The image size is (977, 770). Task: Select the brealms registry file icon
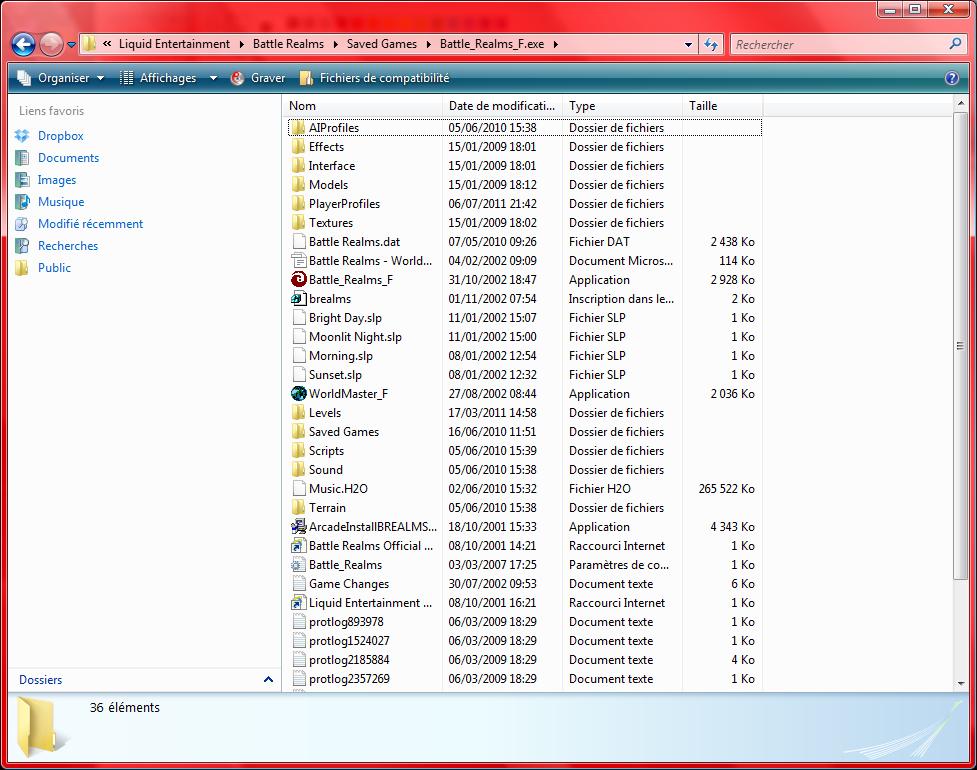(298, 299)
